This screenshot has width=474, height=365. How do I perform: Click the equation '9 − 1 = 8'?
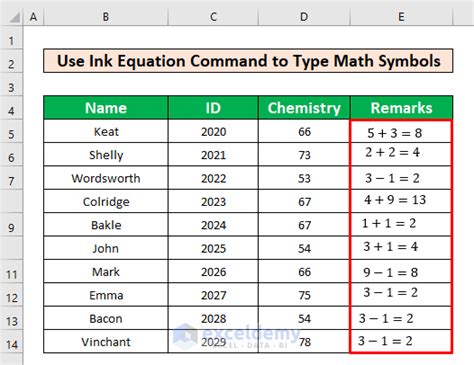(x=390, y=272)
